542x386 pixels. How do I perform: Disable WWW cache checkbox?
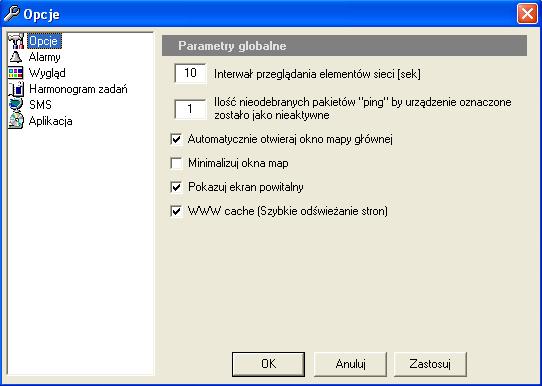tap(176, 211)
